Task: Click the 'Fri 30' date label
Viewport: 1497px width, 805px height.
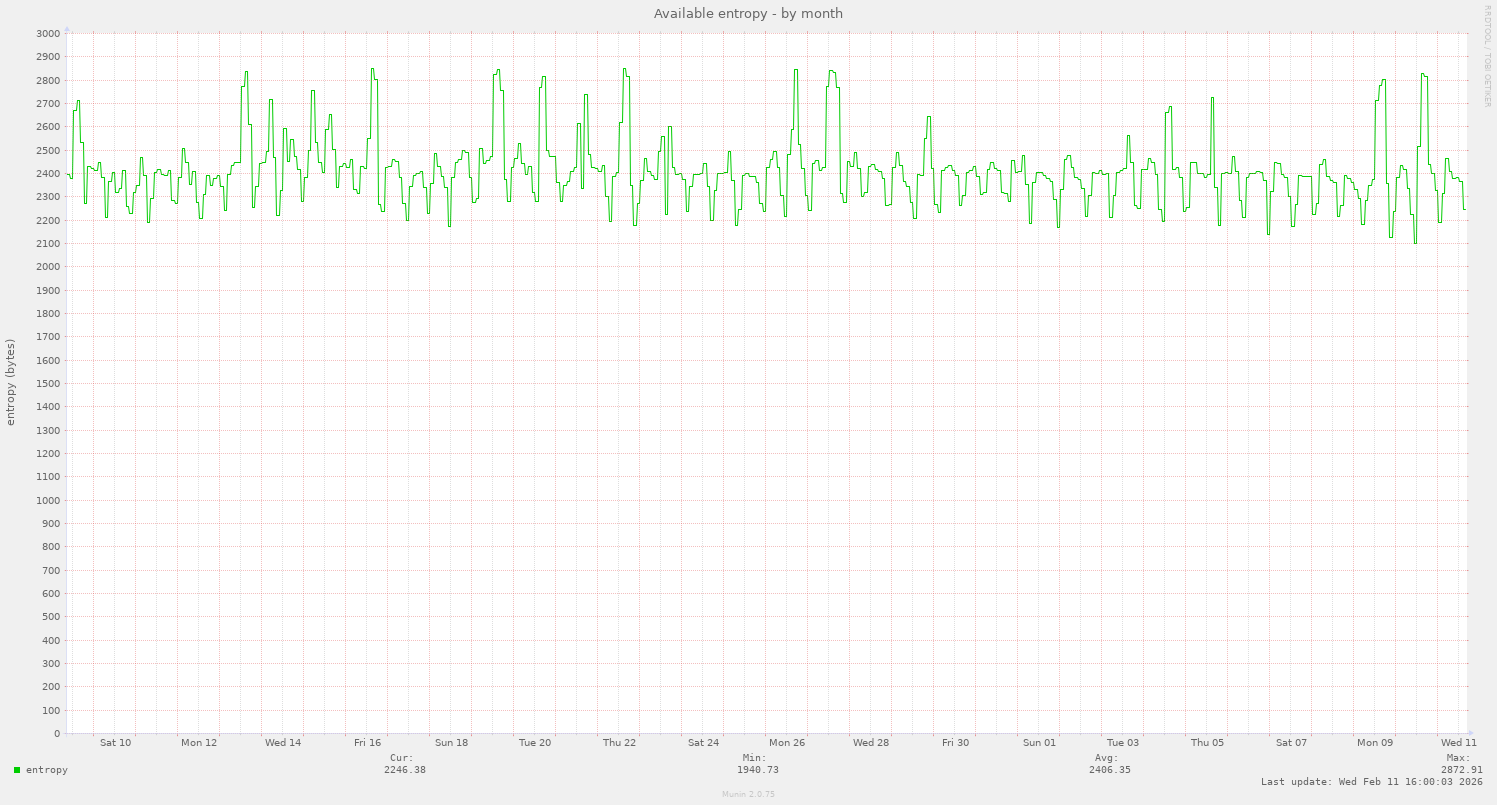Action: (x=955, y=743)
